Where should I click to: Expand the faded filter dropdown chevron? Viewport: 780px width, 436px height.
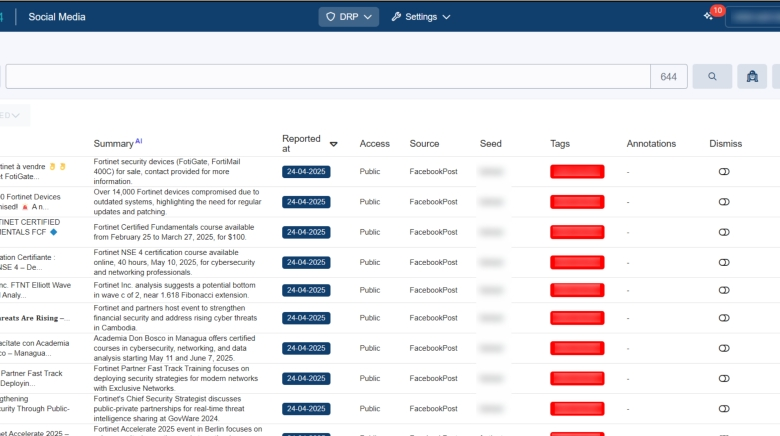tap(15, 115)
